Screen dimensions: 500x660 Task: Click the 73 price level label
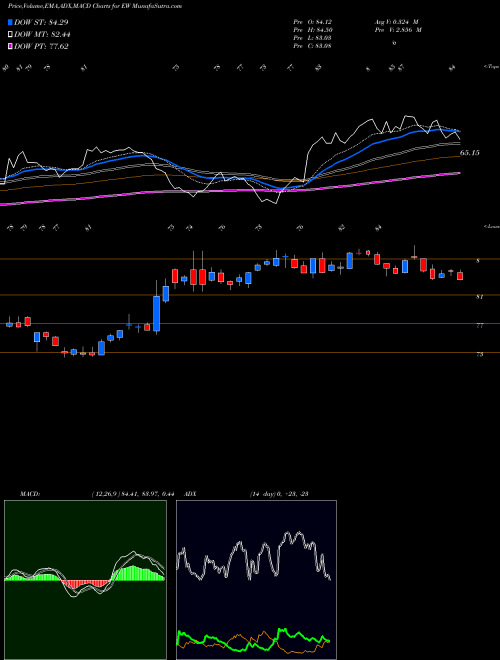tap(479, 354)
